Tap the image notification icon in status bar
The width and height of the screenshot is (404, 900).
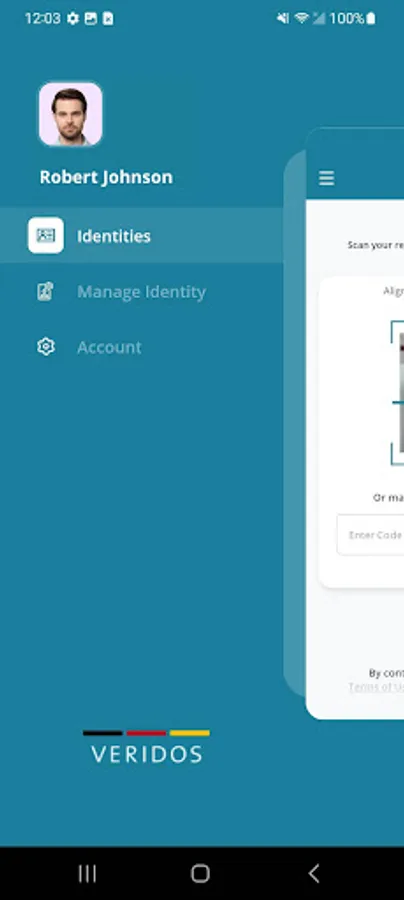click(91, 18)
